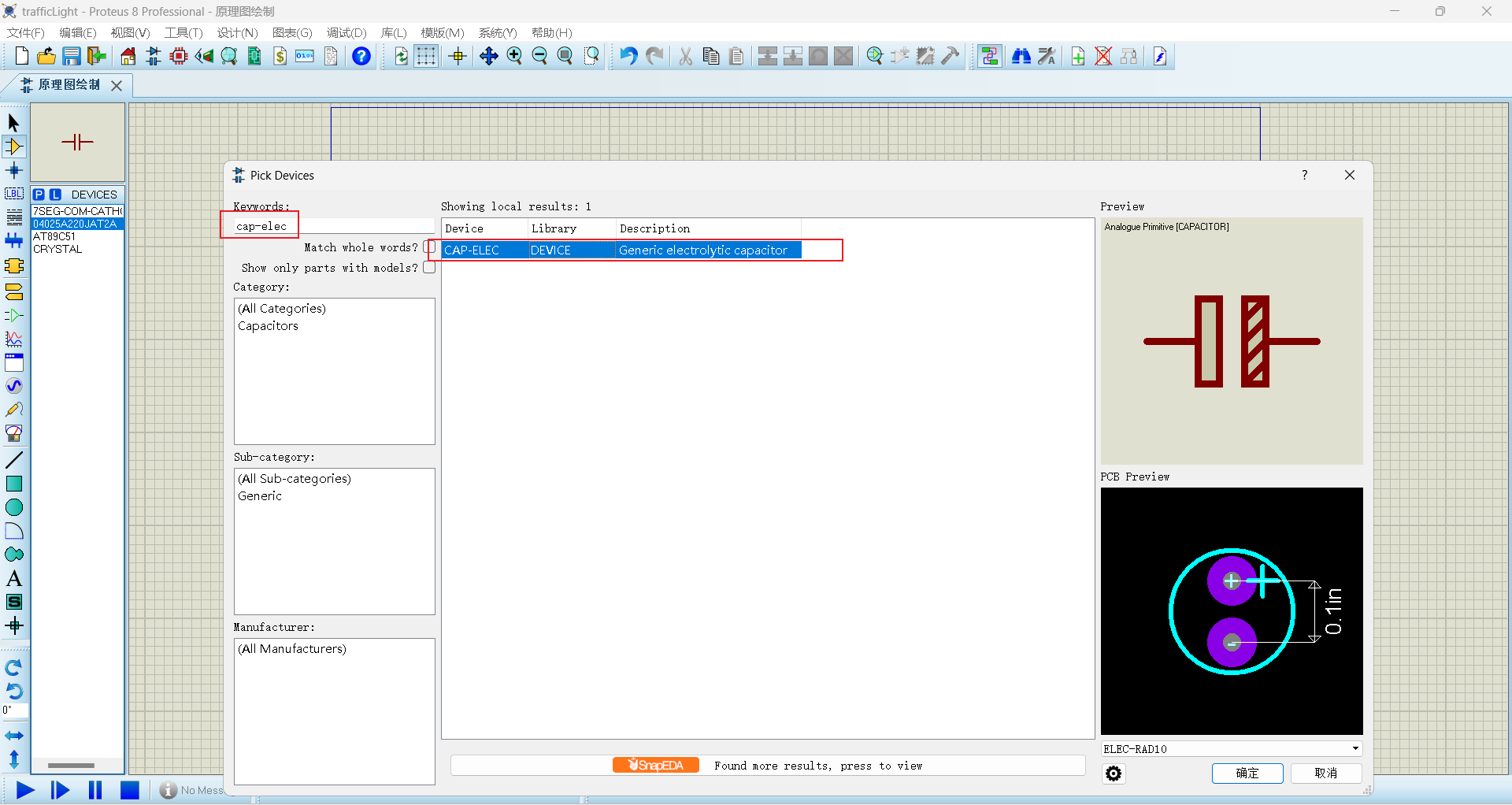The width and height of the screenshot is (1512, 805).
Task: Select the 2D circle drawing tool
Action: click(13, 507)
